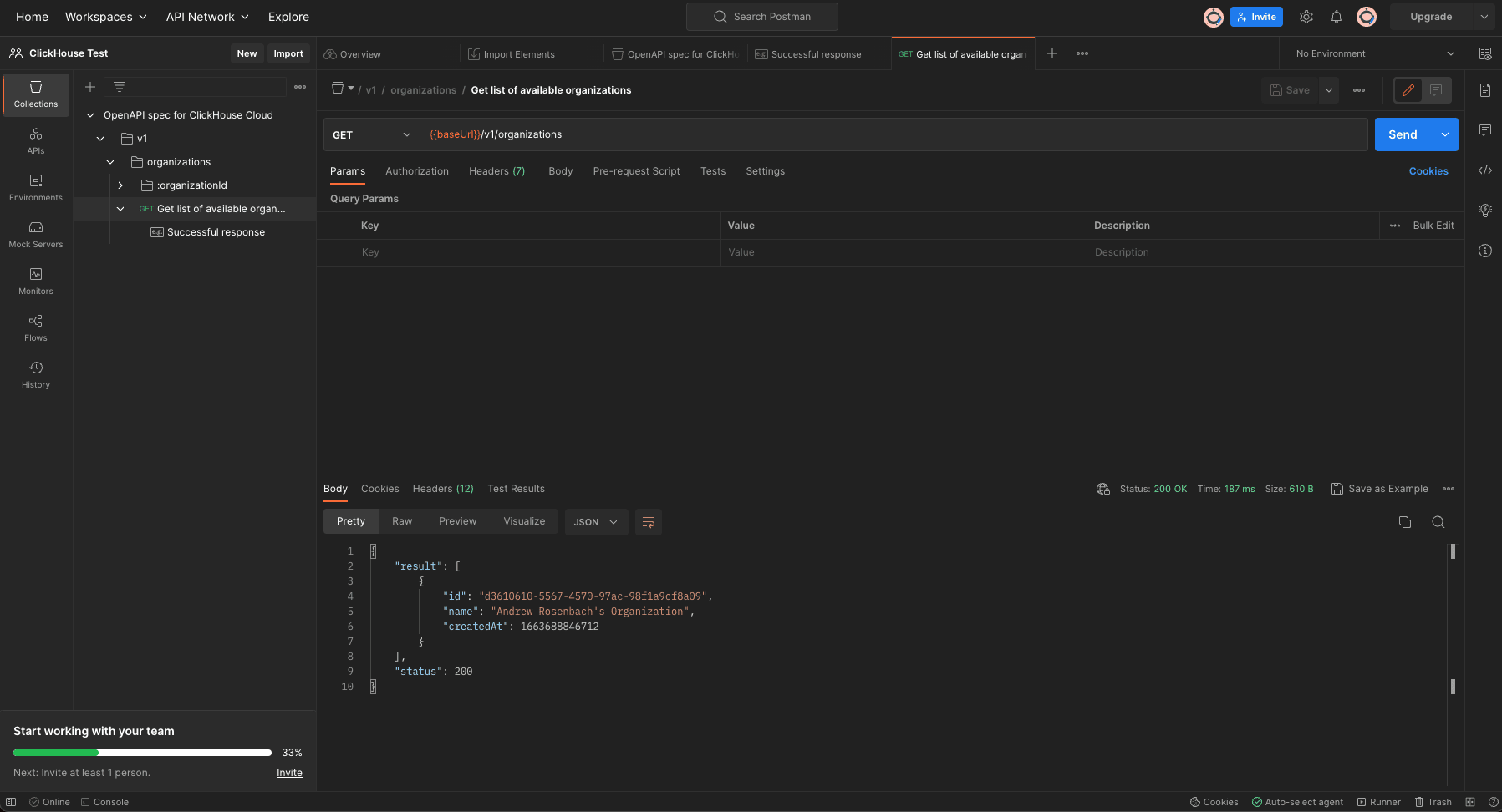Open the History panel
1502x812 pixels.
pyautogui.click(x=36, y=375)
